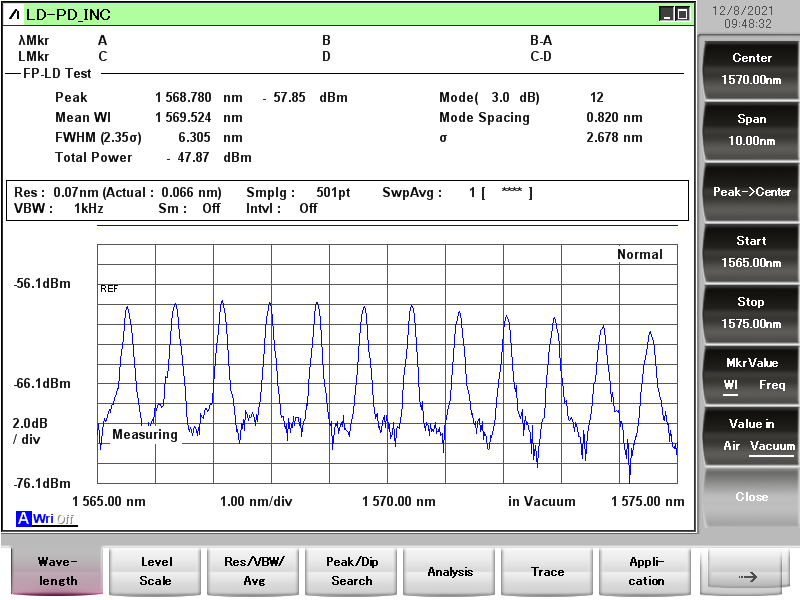Open the Analysis menu
800x600 pixels.
(x=449, y=572)
